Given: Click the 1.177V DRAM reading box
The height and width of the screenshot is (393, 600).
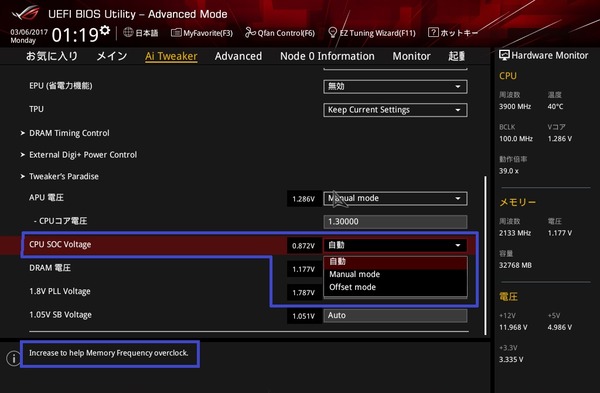Looking at the screenshot, I should point(304,269).
